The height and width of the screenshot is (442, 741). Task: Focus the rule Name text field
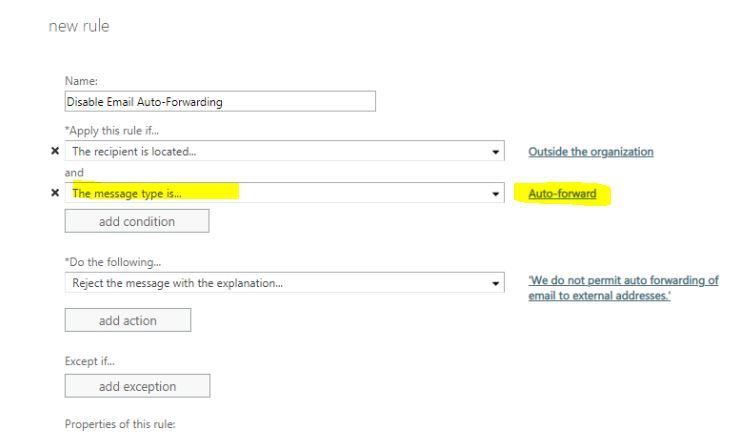coord(219,101)
